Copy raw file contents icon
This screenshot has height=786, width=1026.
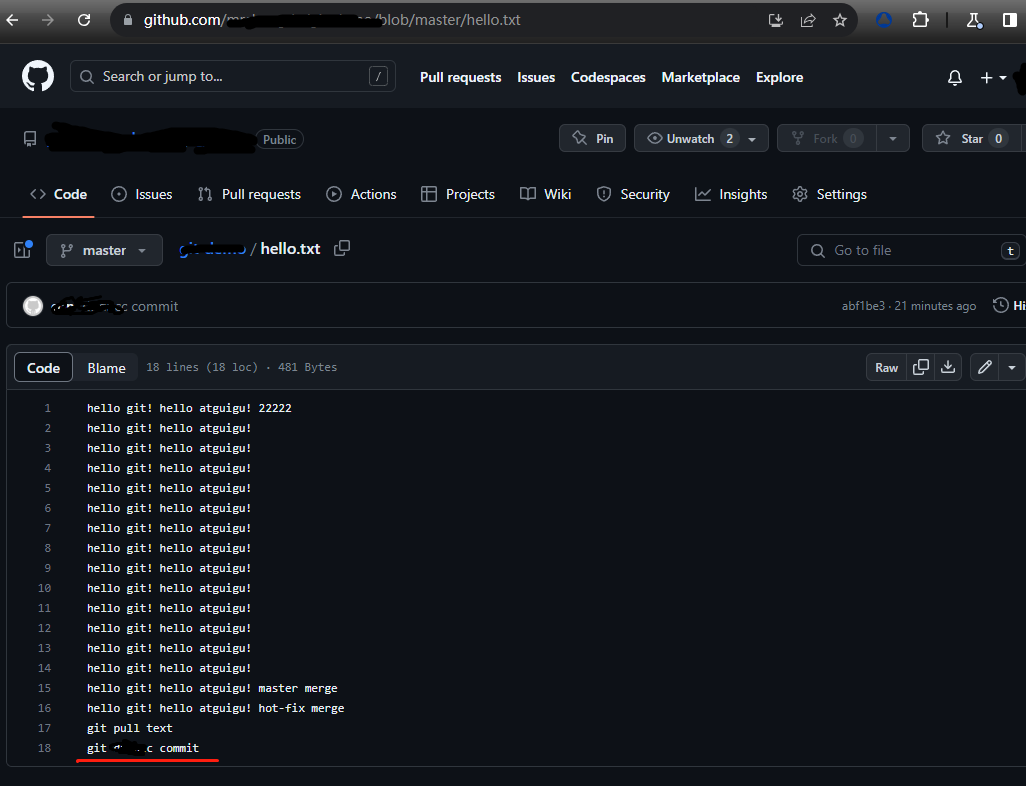click(x=921, y=367)
